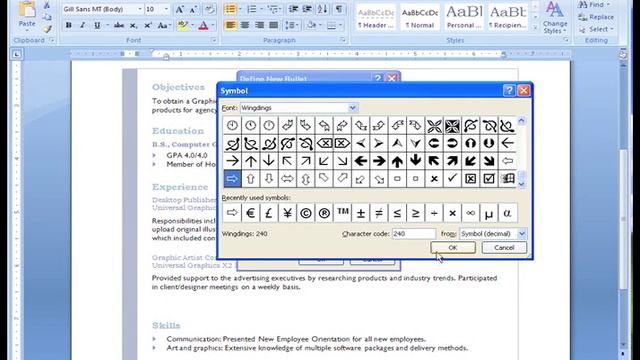Click the Symbol dialog help button
640x360 pixels.
click(x=509, y=90)
